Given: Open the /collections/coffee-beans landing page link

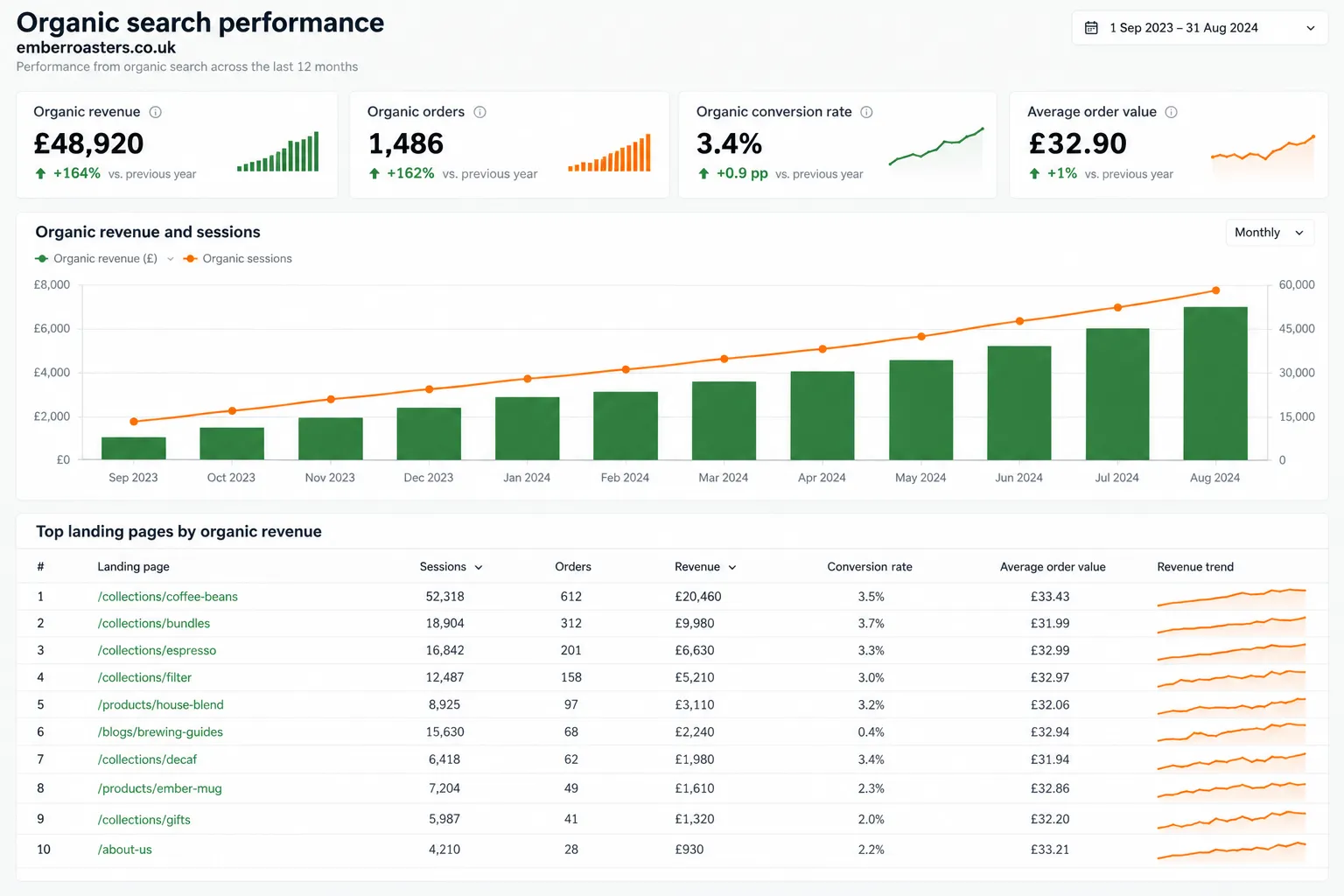Looking at the screenshot, I should [x=168, y=597].
